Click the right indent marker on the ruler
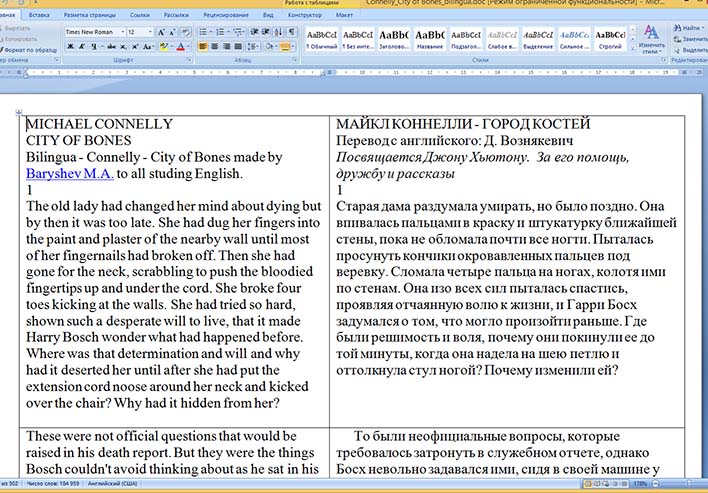Viewport: 708px width, 493px height. pos(323,73)
